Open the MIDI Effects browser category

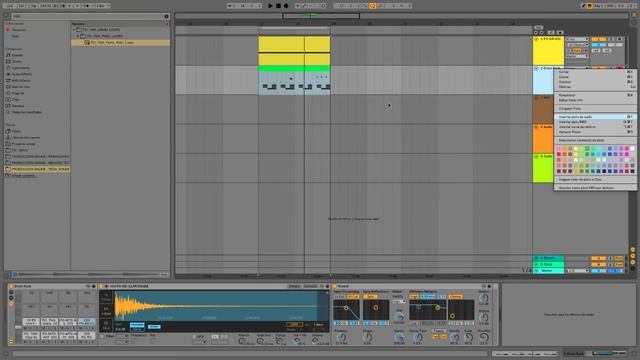click(21, 80)
